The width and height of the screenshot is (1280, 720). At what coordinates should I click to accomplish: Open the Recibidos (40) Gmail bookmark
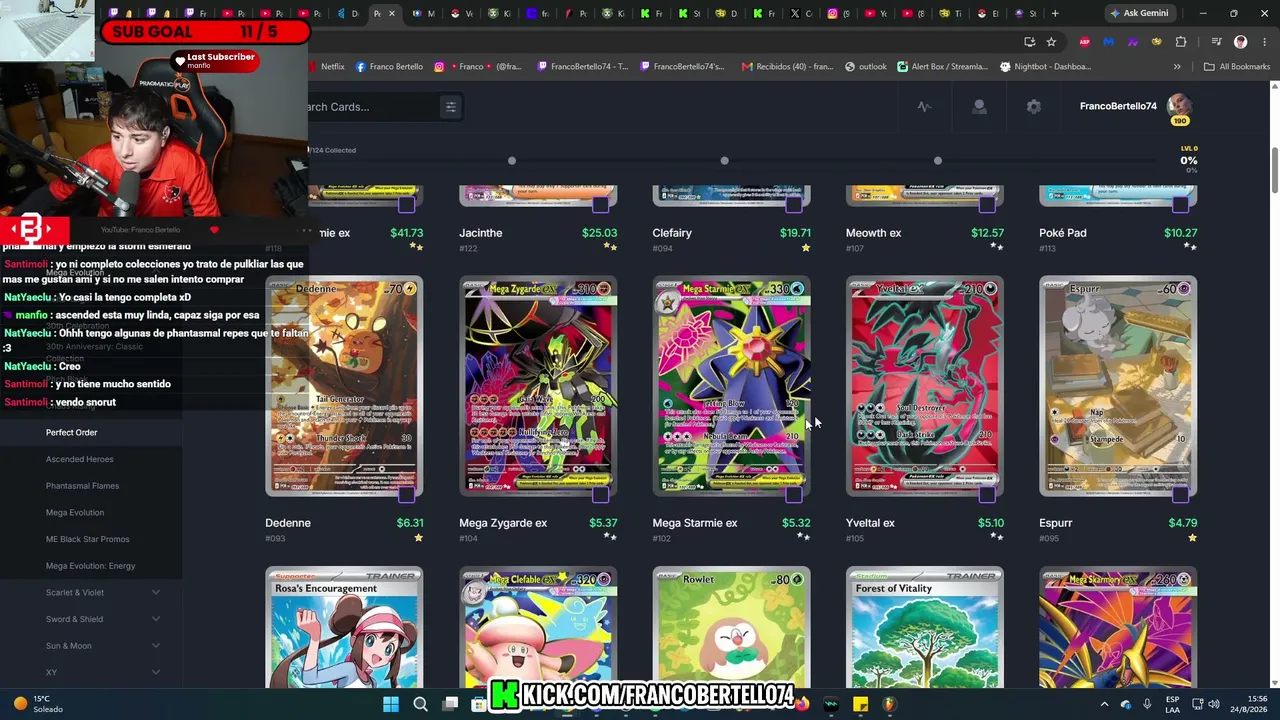tap(787, 67)
